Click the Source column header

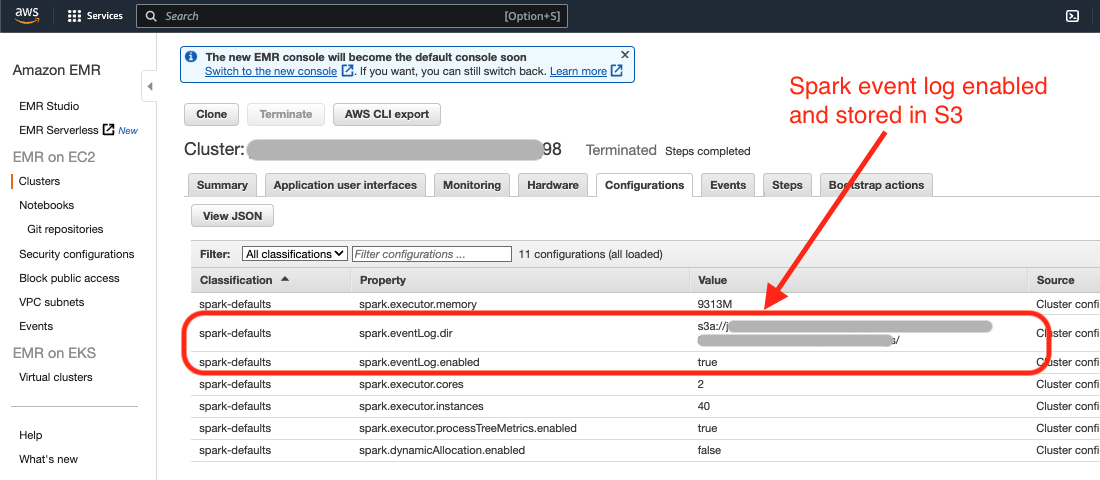pyautogui.click(x=1056, y=280)
